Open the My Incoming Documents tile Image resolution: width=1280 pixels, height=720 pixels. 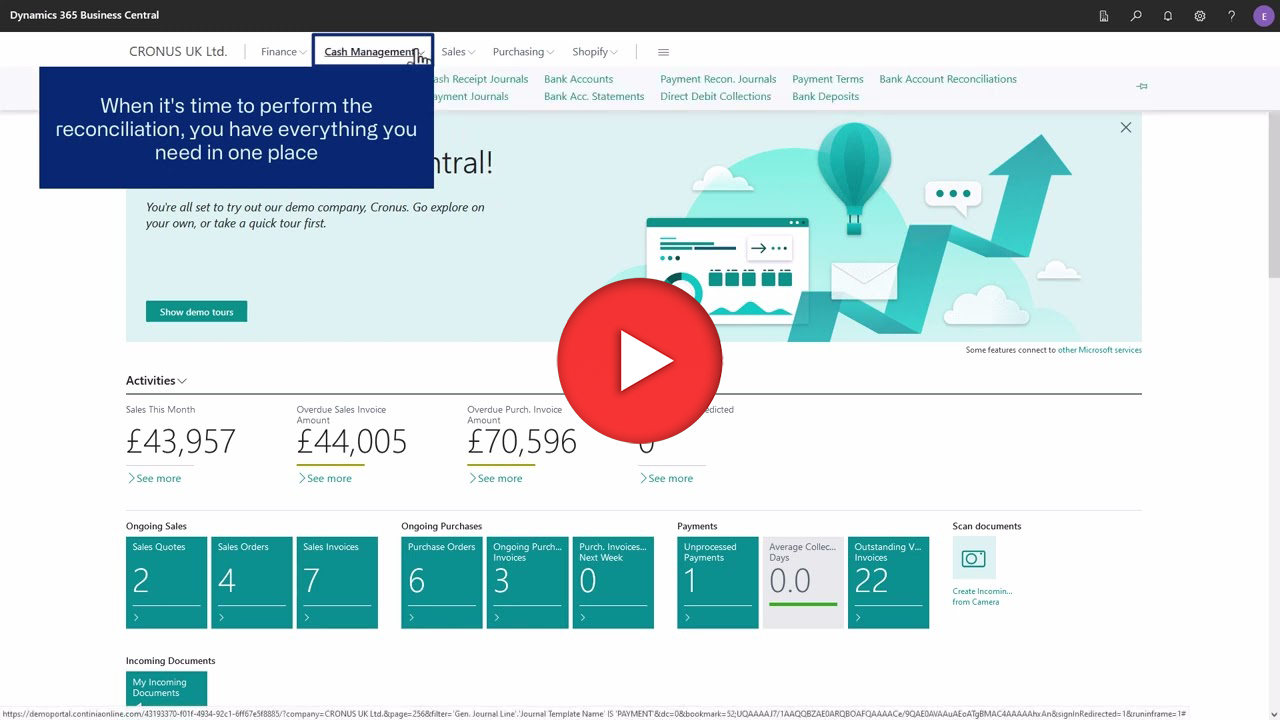[x=167, y=688]
